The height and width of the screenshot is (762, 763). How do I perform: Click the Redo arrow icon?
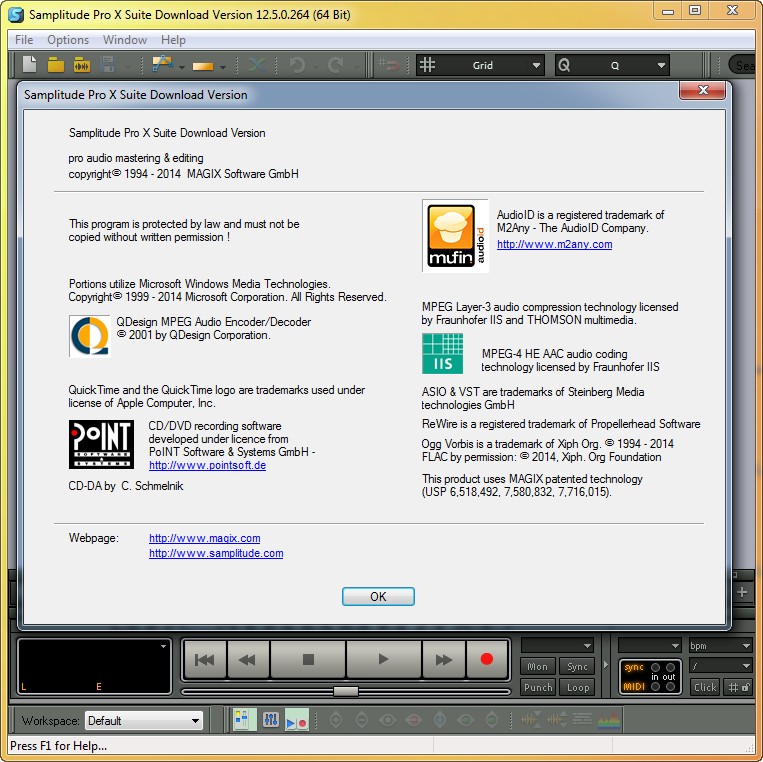click(x=336, y=65)
